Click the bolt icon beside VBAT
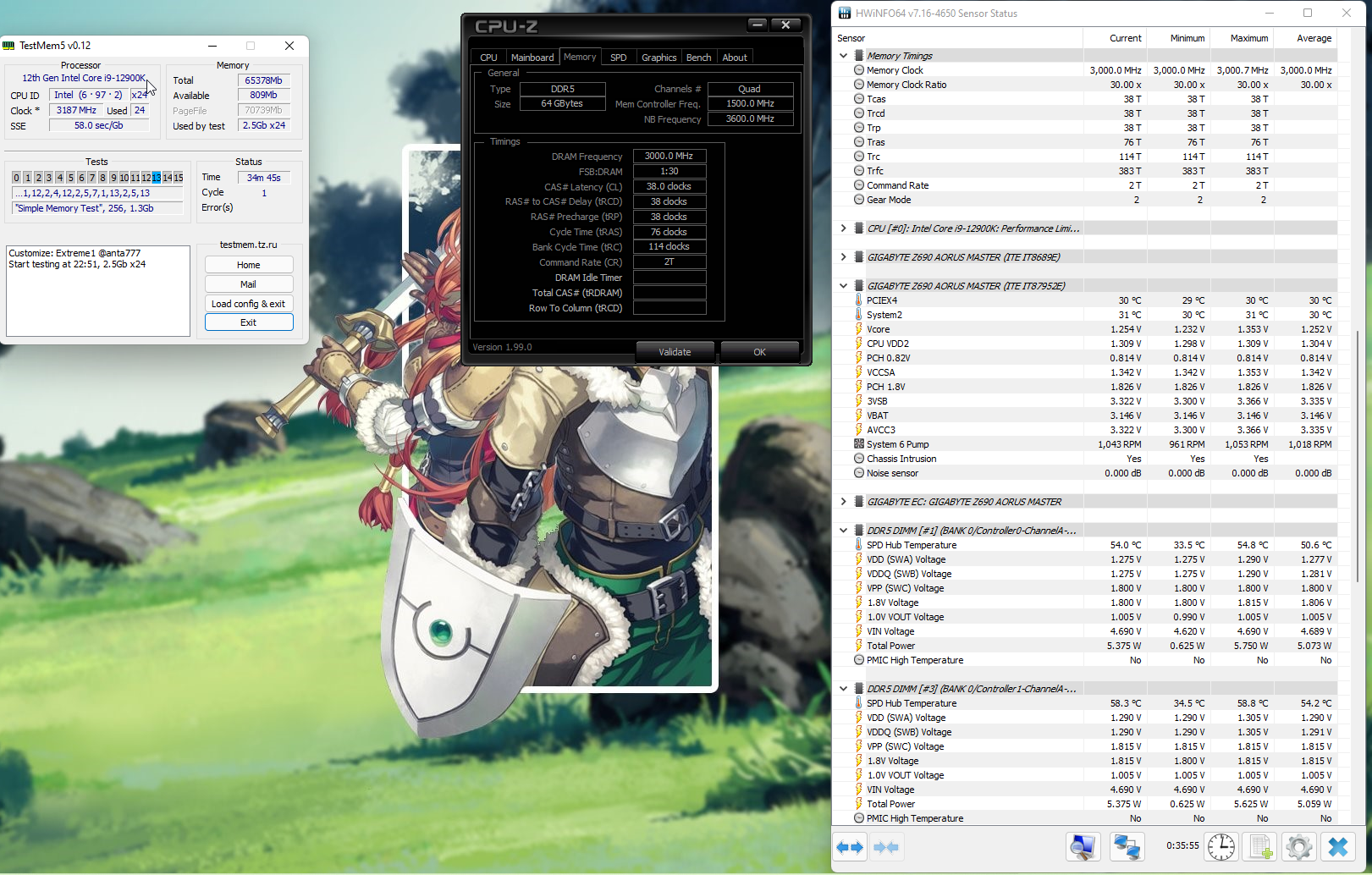 click(x=859, y=415)
